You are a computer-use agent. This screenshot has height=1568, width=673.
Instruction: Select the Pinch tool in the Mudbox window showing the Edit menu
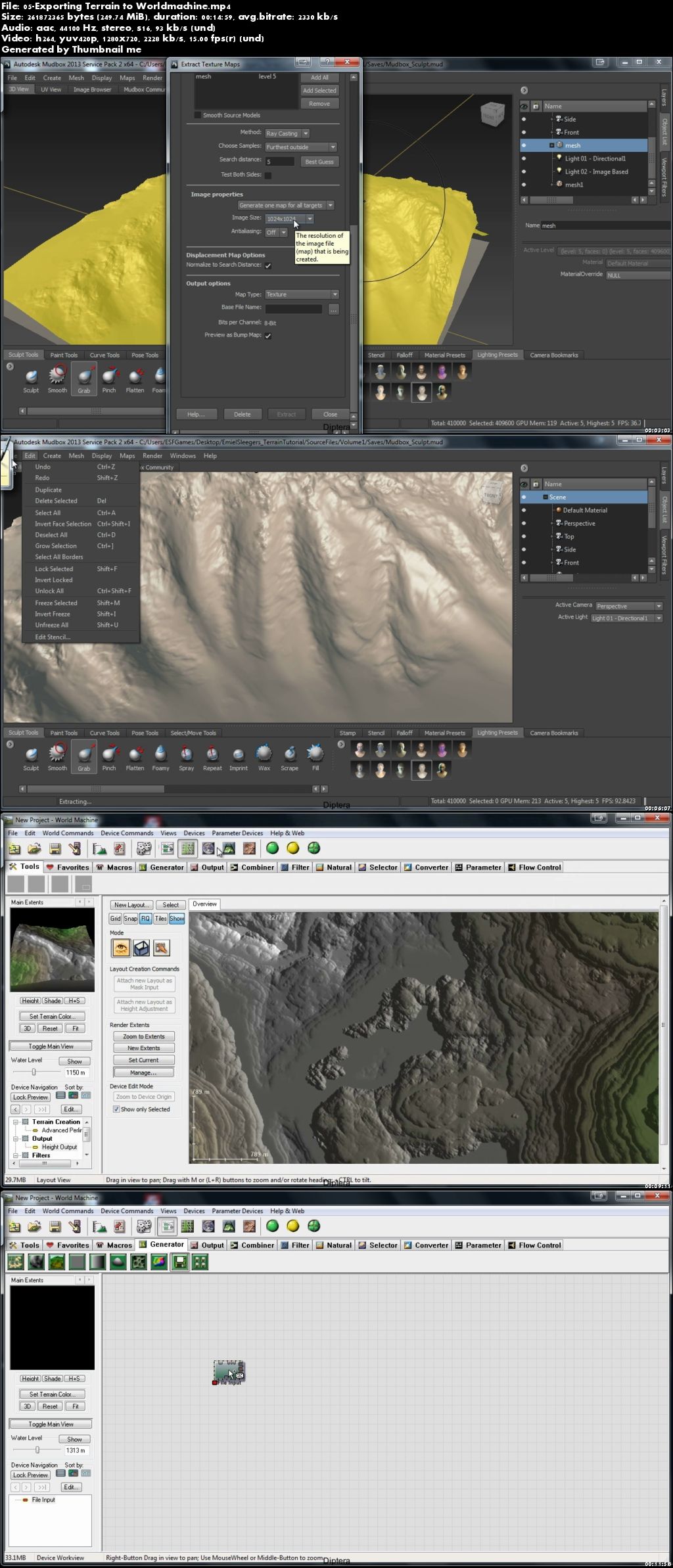pyautogui.click(x=109, y=757)
